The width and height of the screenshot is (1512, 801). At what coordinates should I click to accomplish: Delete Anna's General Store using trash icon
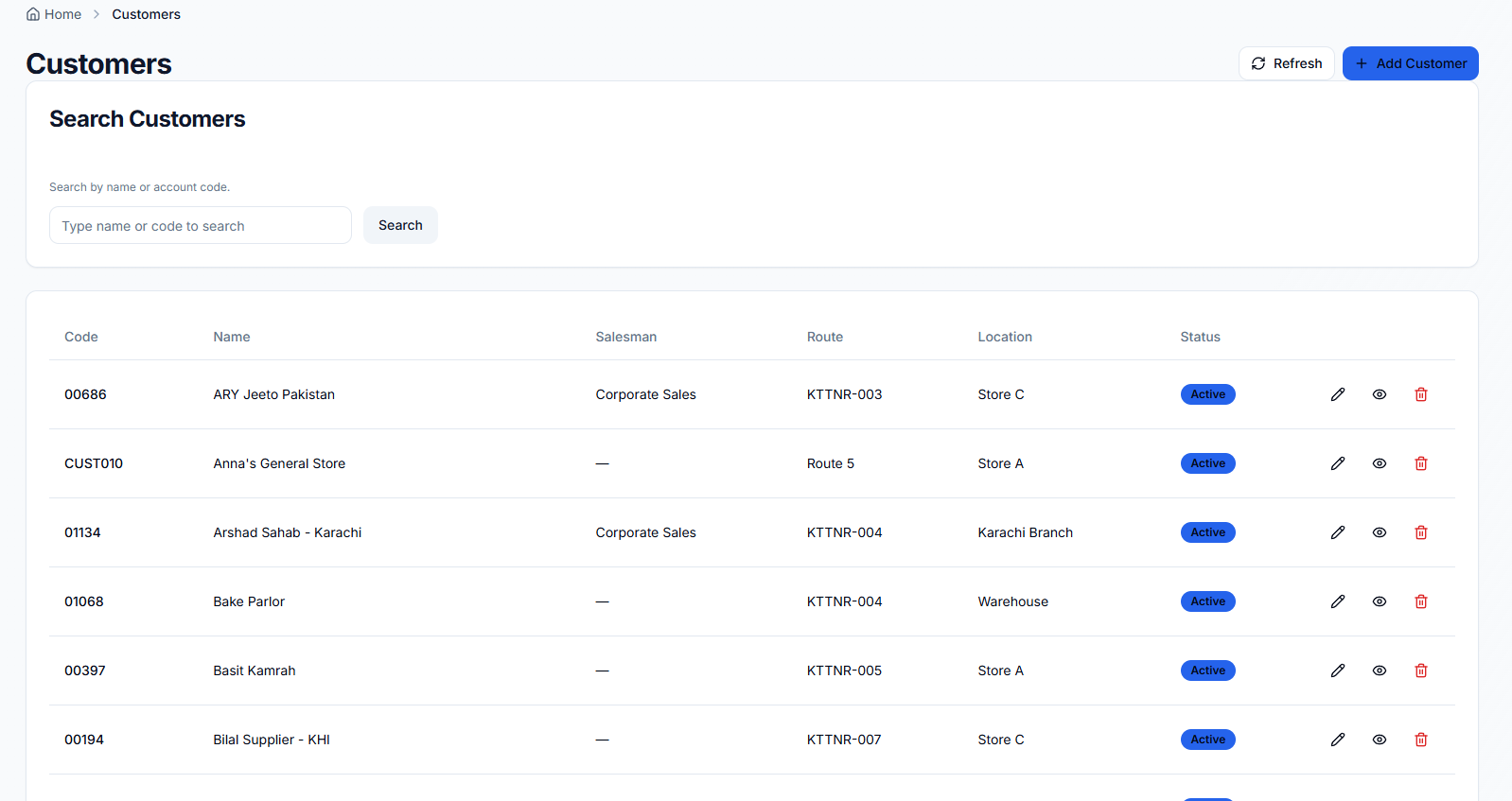coord(1420,463)
